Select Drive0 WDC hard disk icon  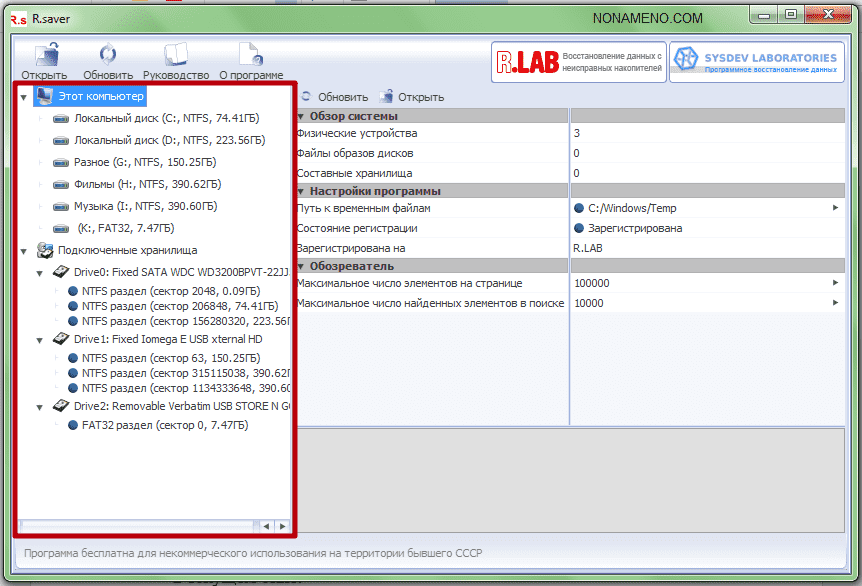click(x=62, y=272)
